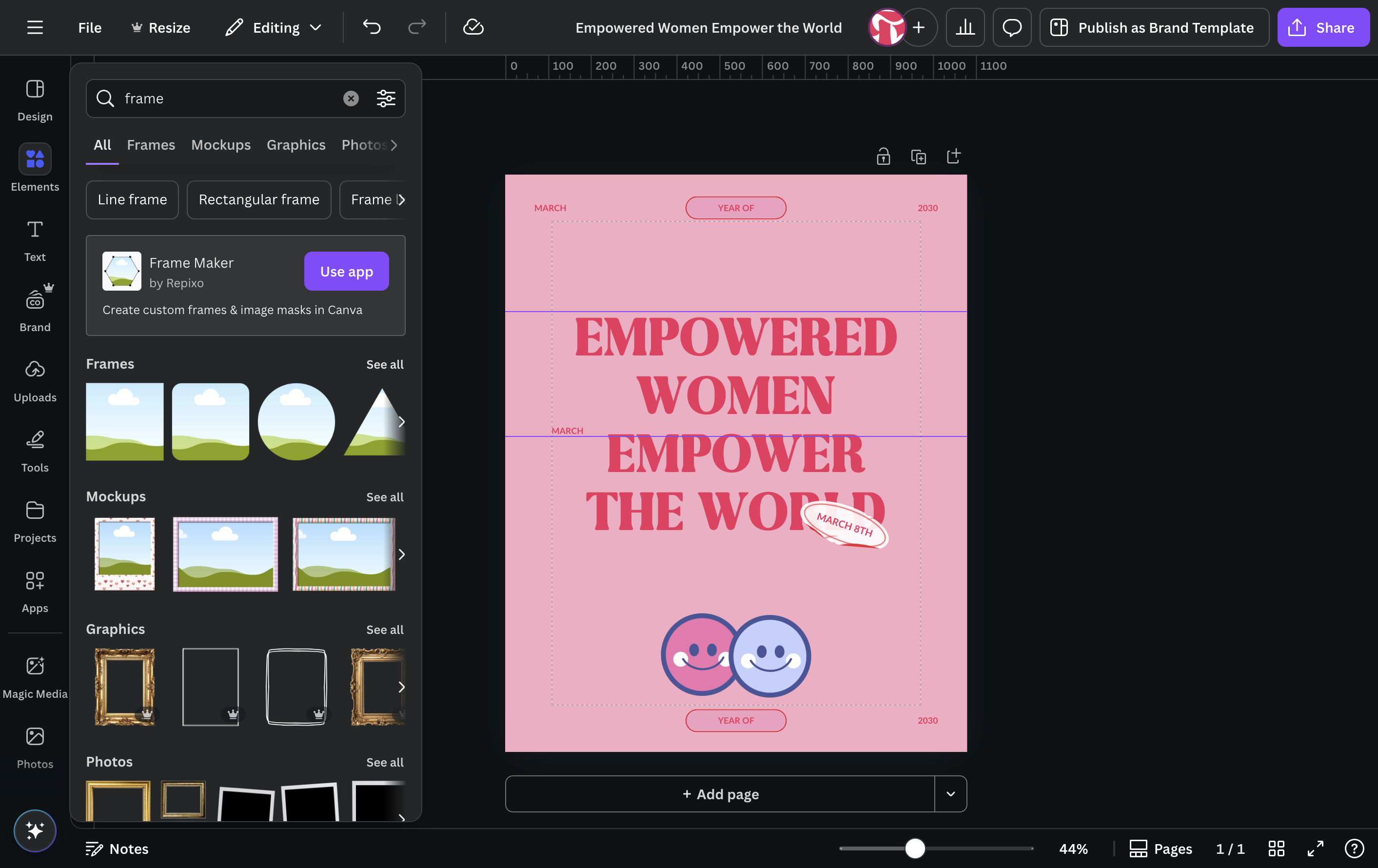Image resolution: width=1378 pixels, height=868 pixels.
Task: Open the Text panel
Action: point(35,241)
